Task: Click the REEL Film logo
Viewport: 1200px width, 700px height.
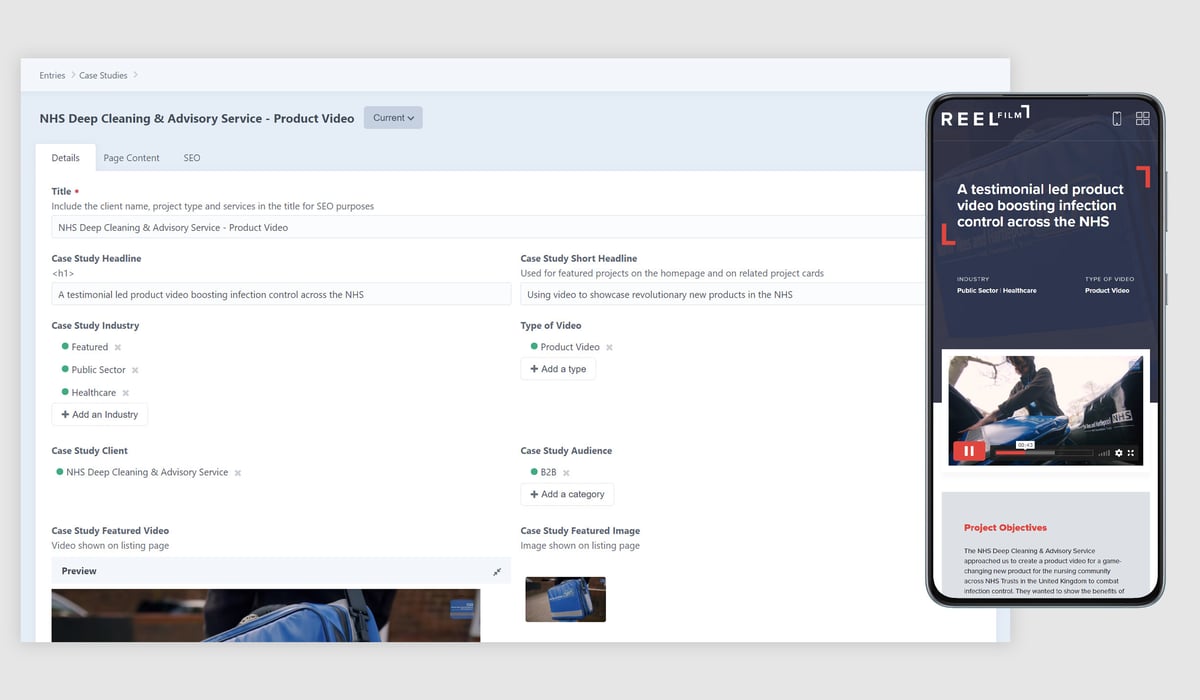Action: click(984, 116)
